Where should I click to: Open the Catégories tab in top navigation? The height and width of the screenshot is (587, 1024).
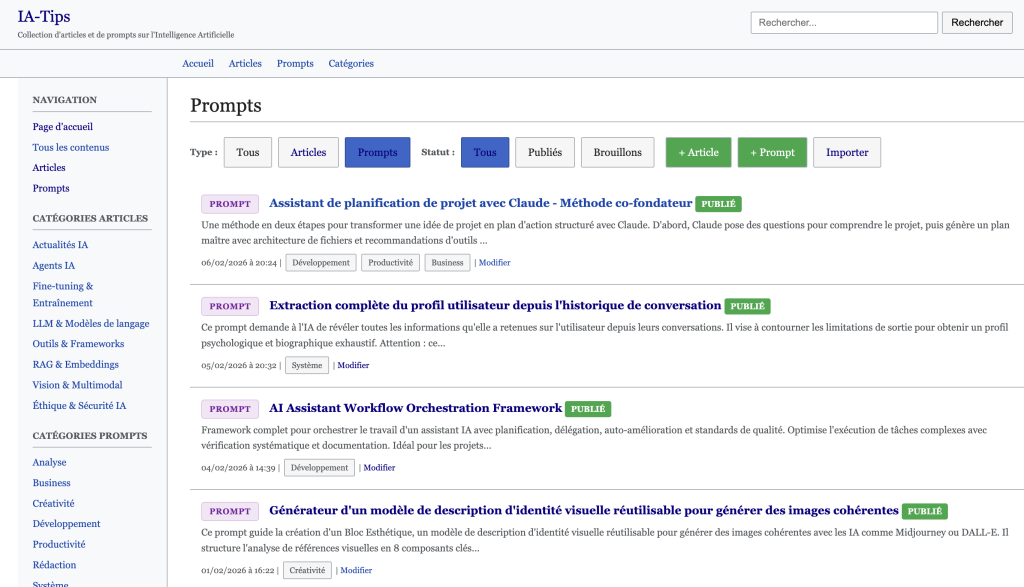(x=351, y=63)
